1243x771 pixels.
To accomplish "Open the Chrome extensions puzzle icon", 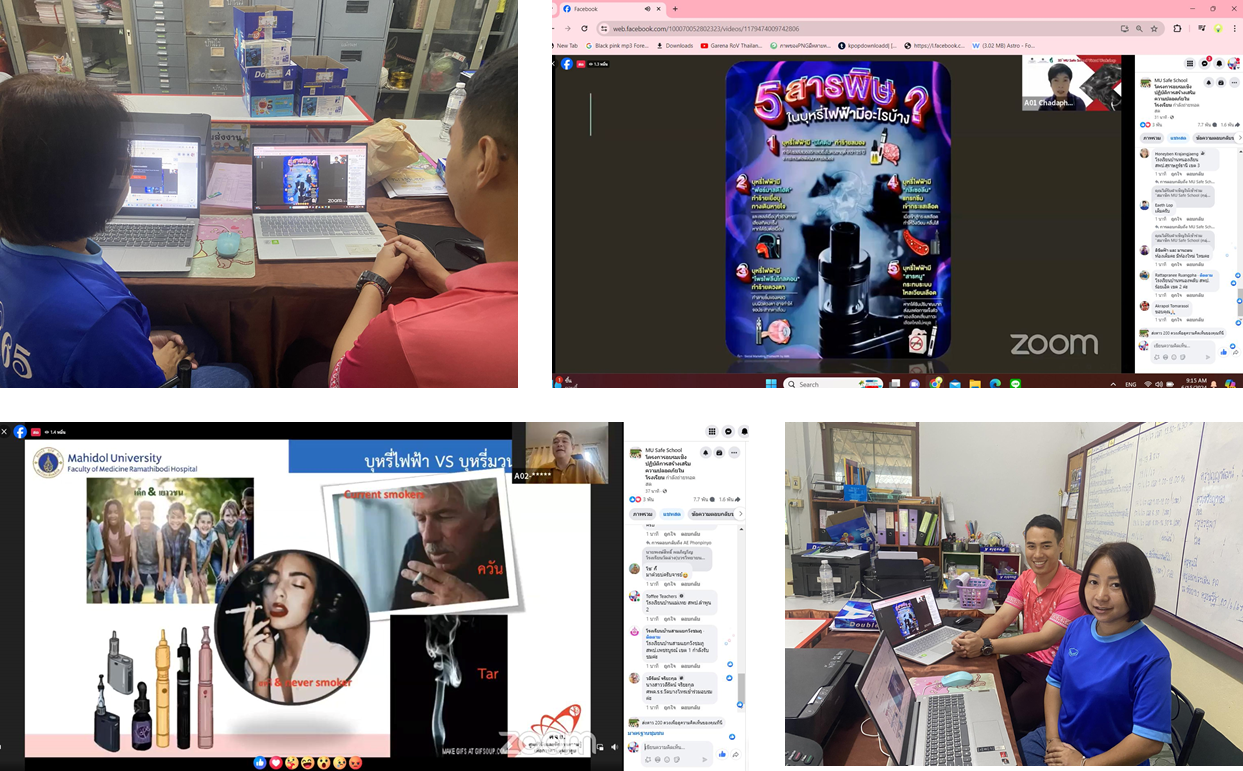I will click(x=1177, y=29).
